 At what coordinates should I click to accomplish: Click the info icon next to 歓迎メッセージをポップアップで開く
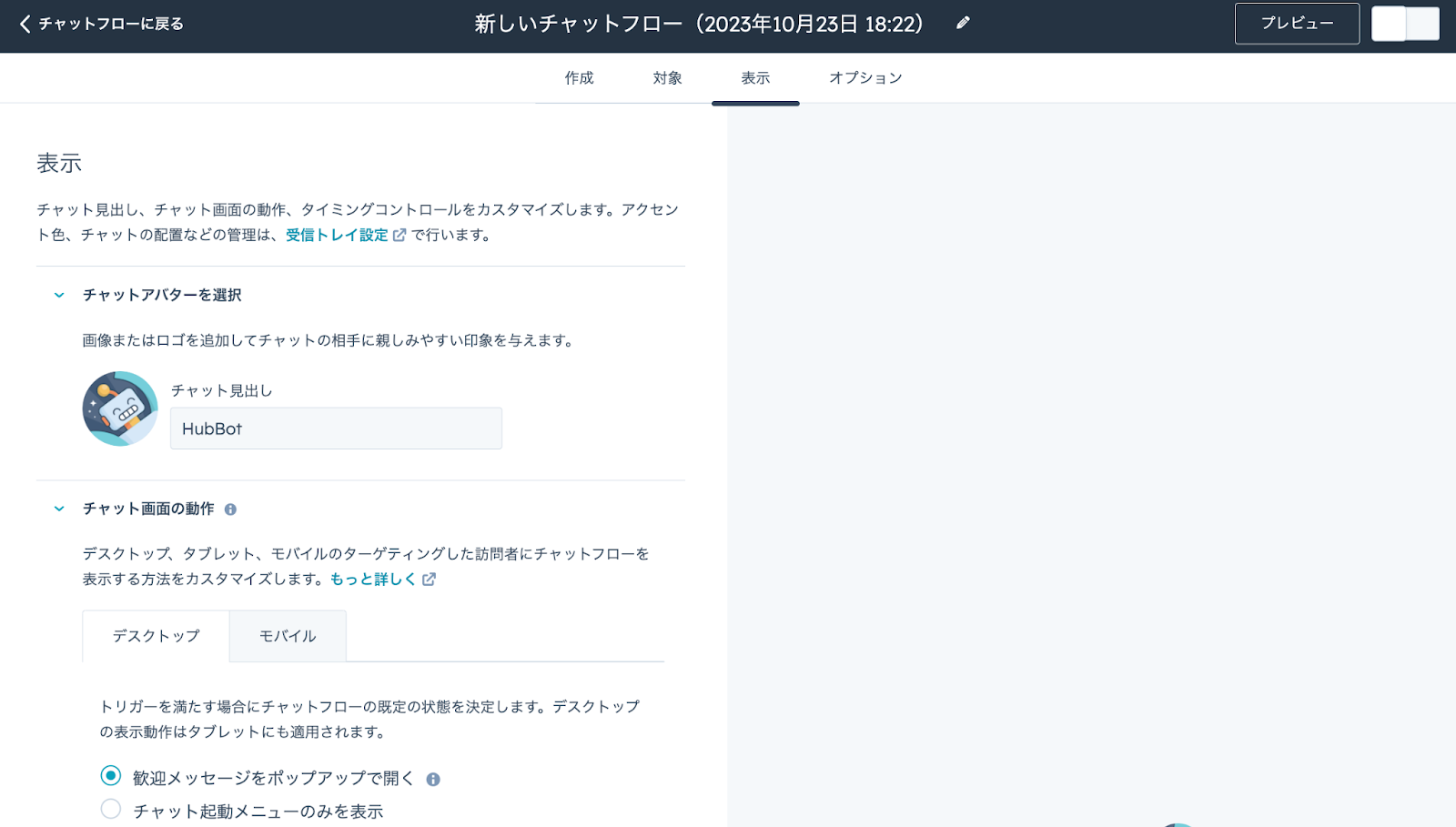pos(433,780)
